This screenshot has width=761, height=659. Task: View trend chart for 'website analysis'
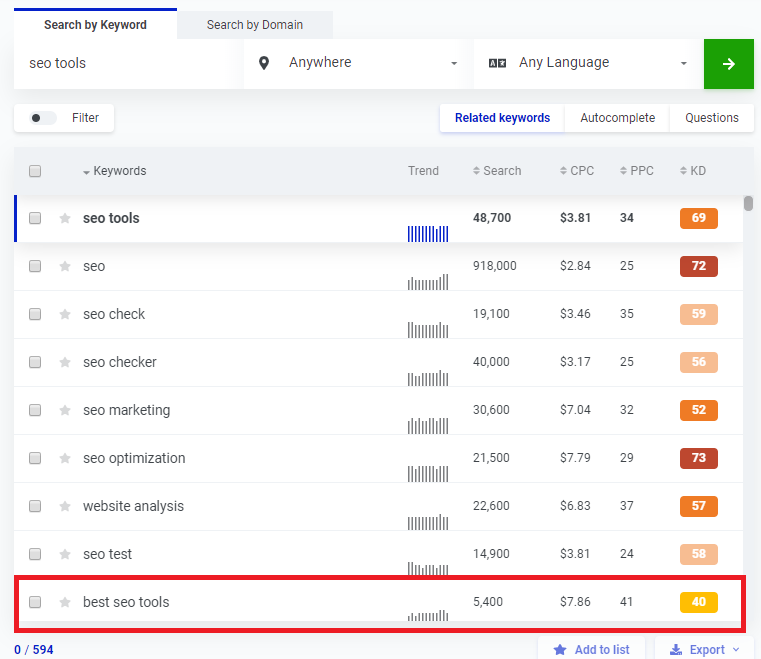pos(428,522)
